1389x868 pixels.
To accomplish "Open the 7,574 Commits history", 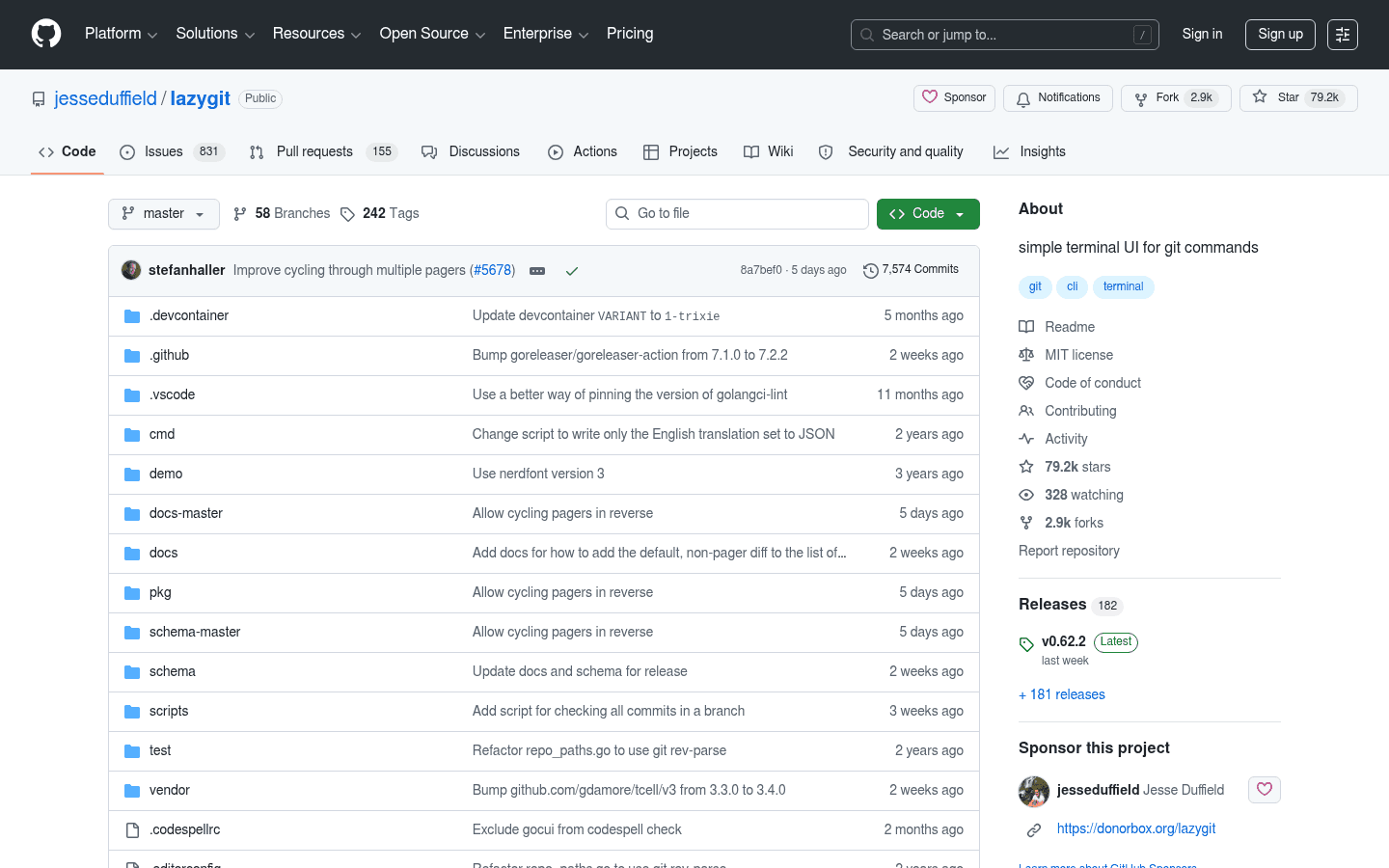I will click(x=912, y=270).
